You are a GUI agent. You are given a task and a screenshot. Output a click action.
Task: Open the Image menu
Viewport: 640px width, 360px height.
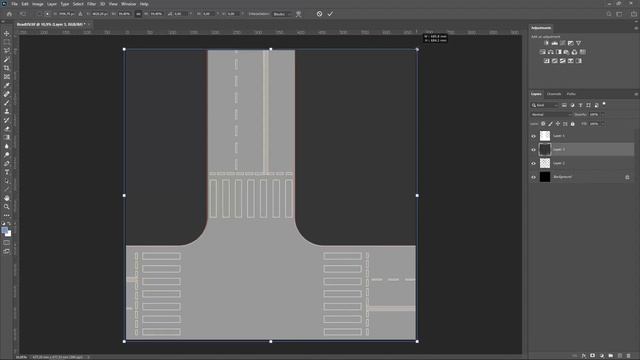point(38,4)
